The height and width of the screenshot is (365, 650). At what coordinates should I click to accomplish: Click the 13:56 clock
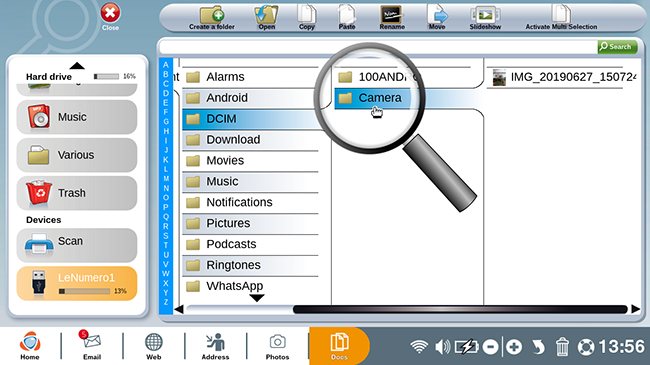click(x=621, y=346)
